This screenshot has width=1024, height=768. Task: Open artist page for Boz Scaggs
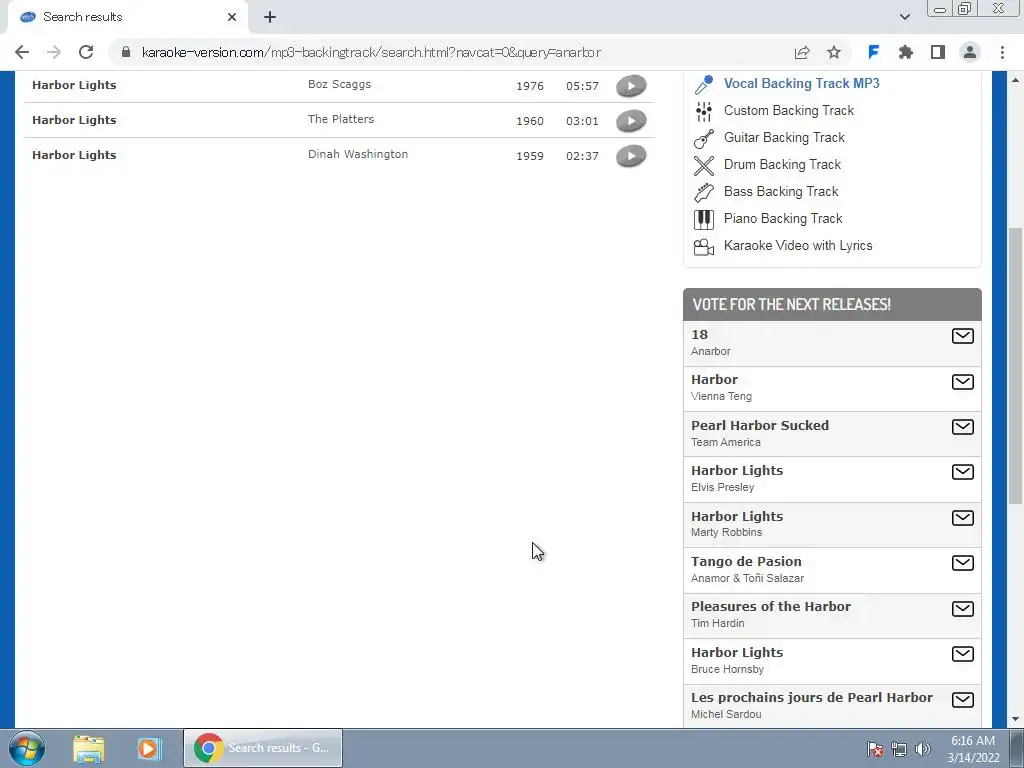(x=340, y=84)
